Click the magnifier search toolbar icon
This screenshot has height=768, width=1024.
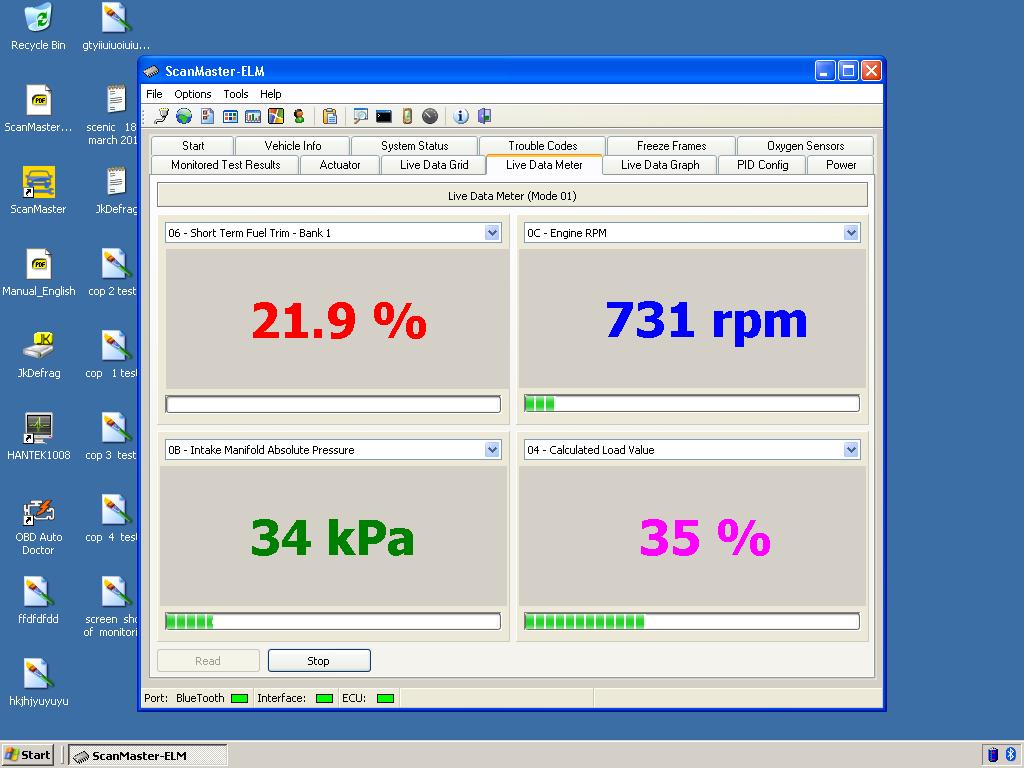[x=360, y=116]
